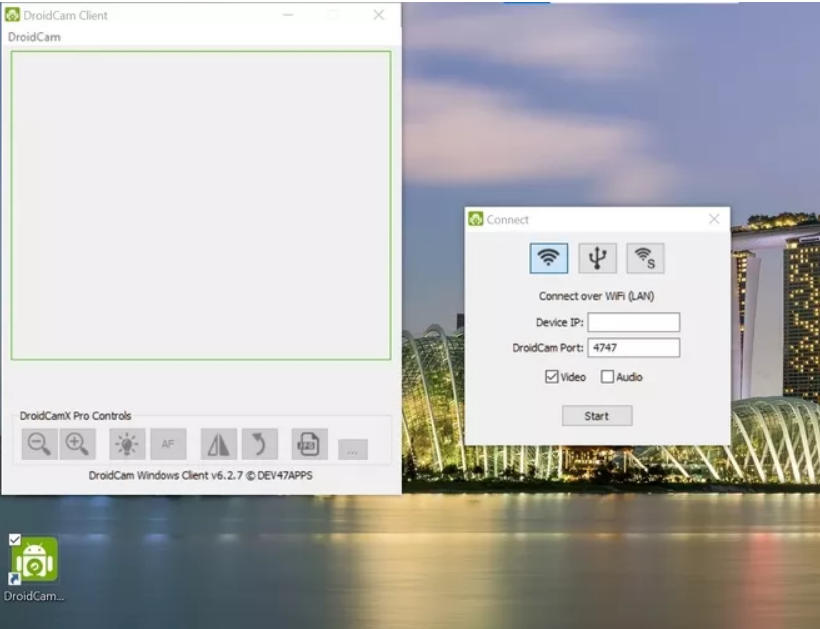Click the rotate video icon
The height and width of the screenshot is (629, 820).
point(260,444)
